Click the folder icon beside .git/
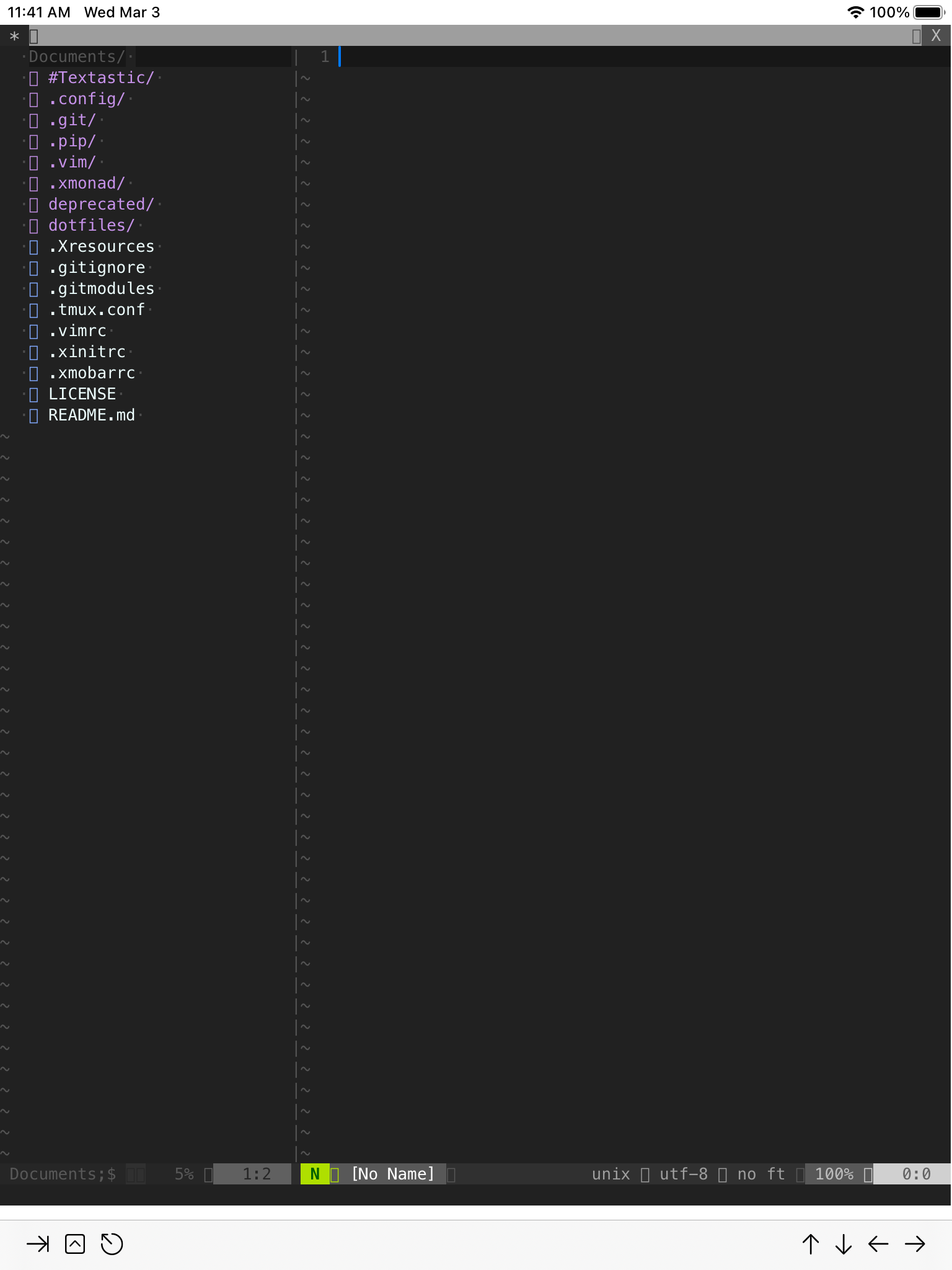The image size is (952, 1270). [34, 120]
